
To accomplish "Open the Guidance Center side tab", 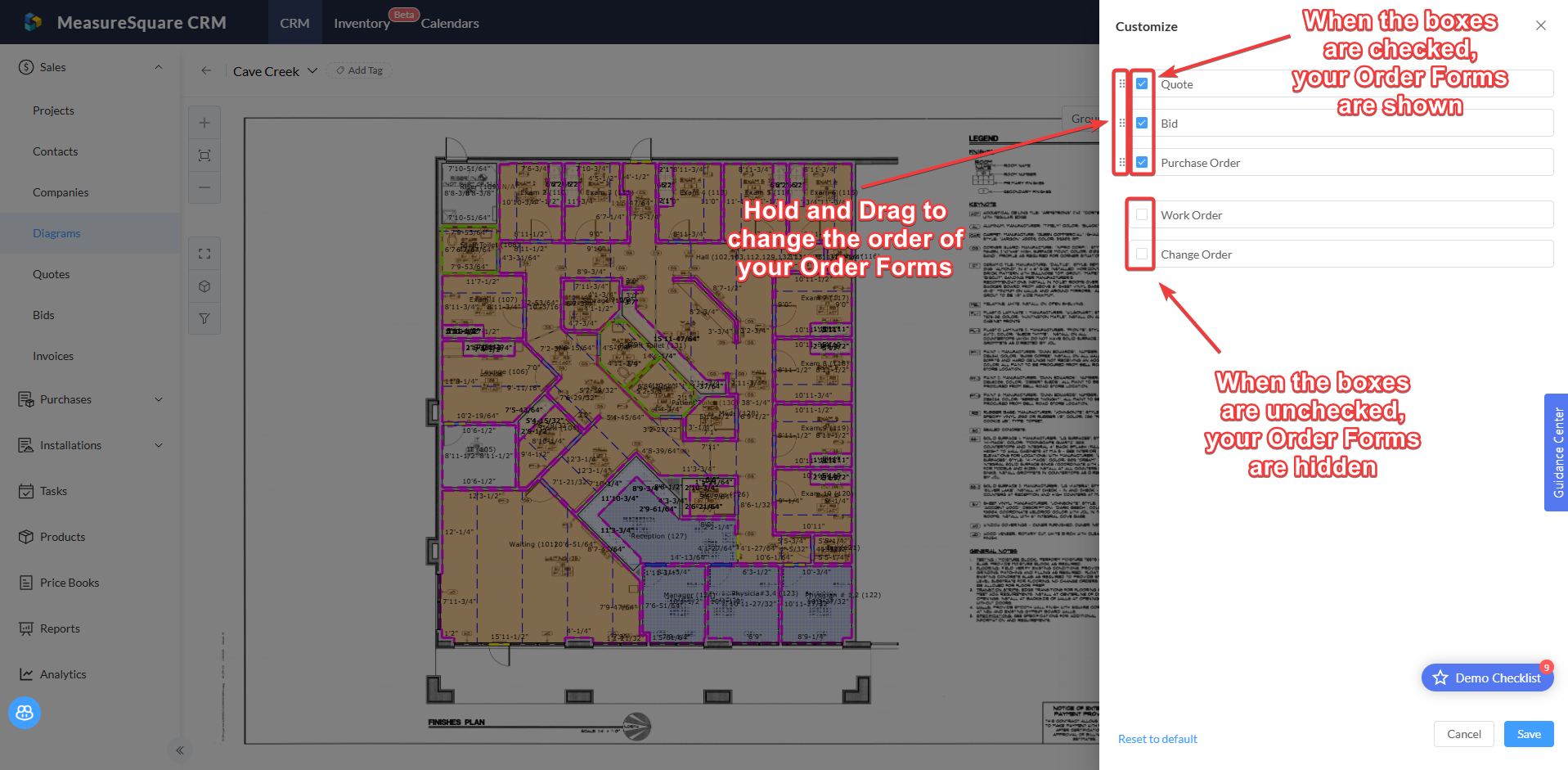I will pyautogui.click(x=1557, y=453).
